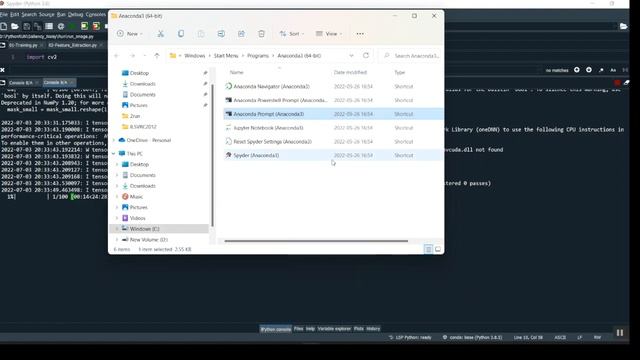Click the conda: base environment status entry
The image size is (640, 360).
472,338
